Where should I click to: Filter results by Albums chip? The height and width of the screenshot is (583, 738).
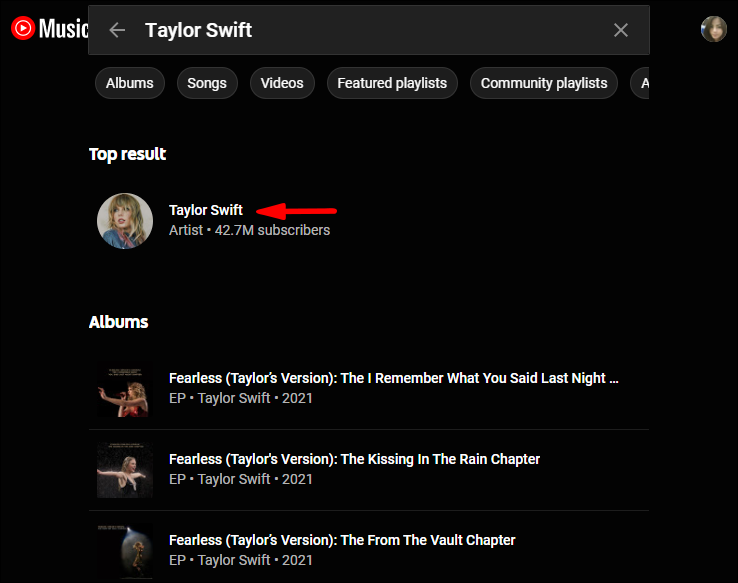pyautogui.click(x=129, y=83)
